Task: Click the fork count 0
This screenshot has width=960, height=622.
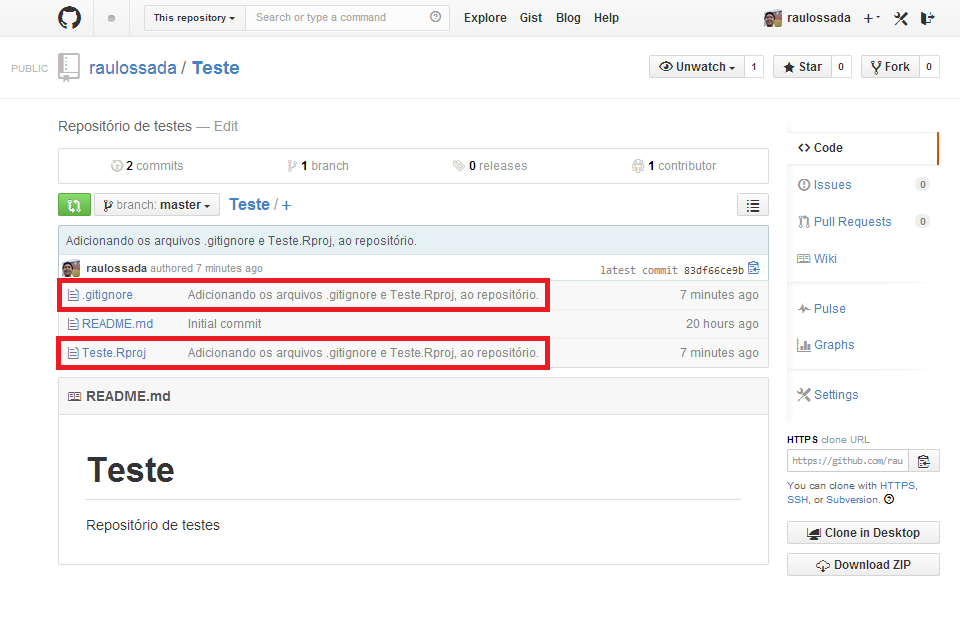Action: 929,67
